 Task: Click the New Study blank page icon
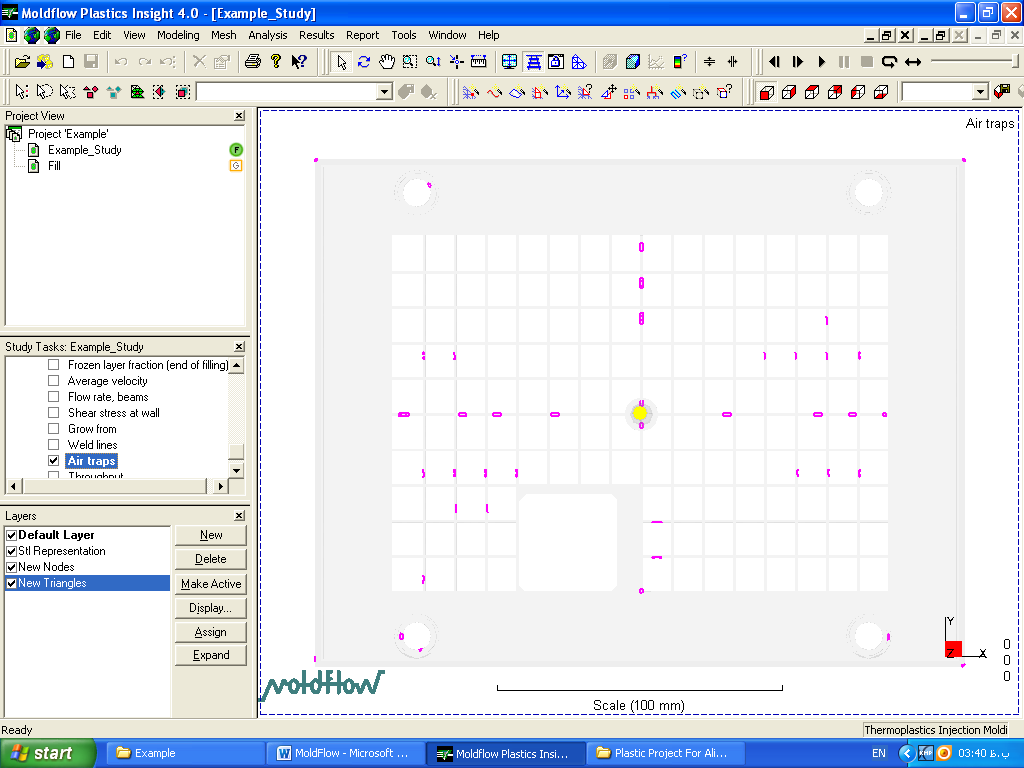(x=69, y=62)
